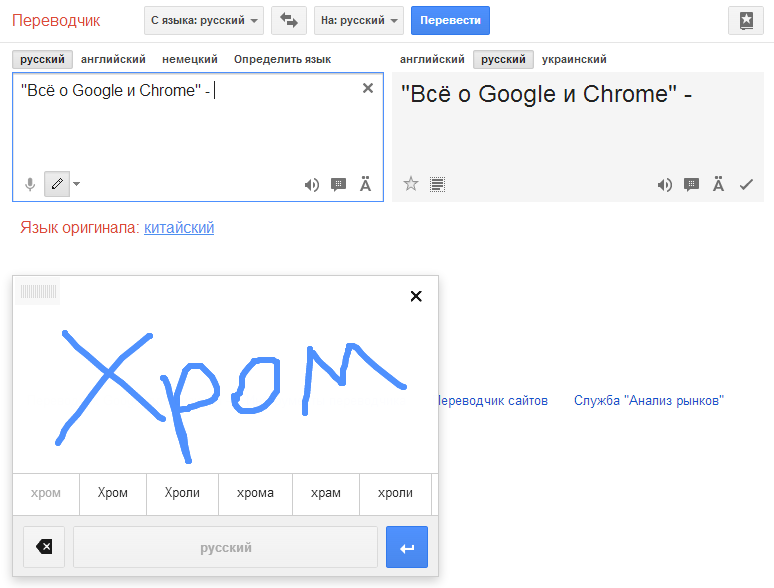Viewport: 774px width, 588px height.
Task: Click translation pane example usage bubble icon
Action: (x=692, y=185)
